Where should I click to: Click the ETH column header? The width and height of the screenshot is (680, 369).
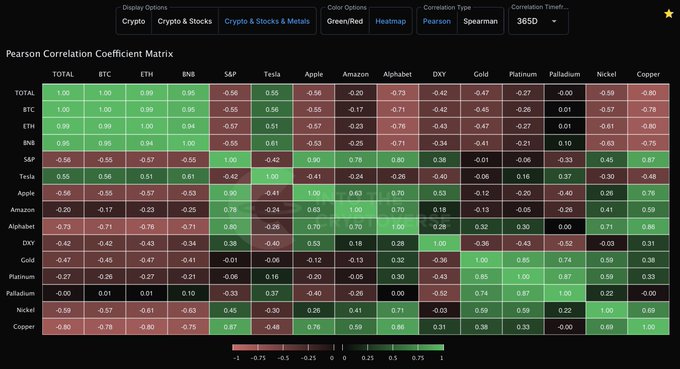(x=147, y=74)
